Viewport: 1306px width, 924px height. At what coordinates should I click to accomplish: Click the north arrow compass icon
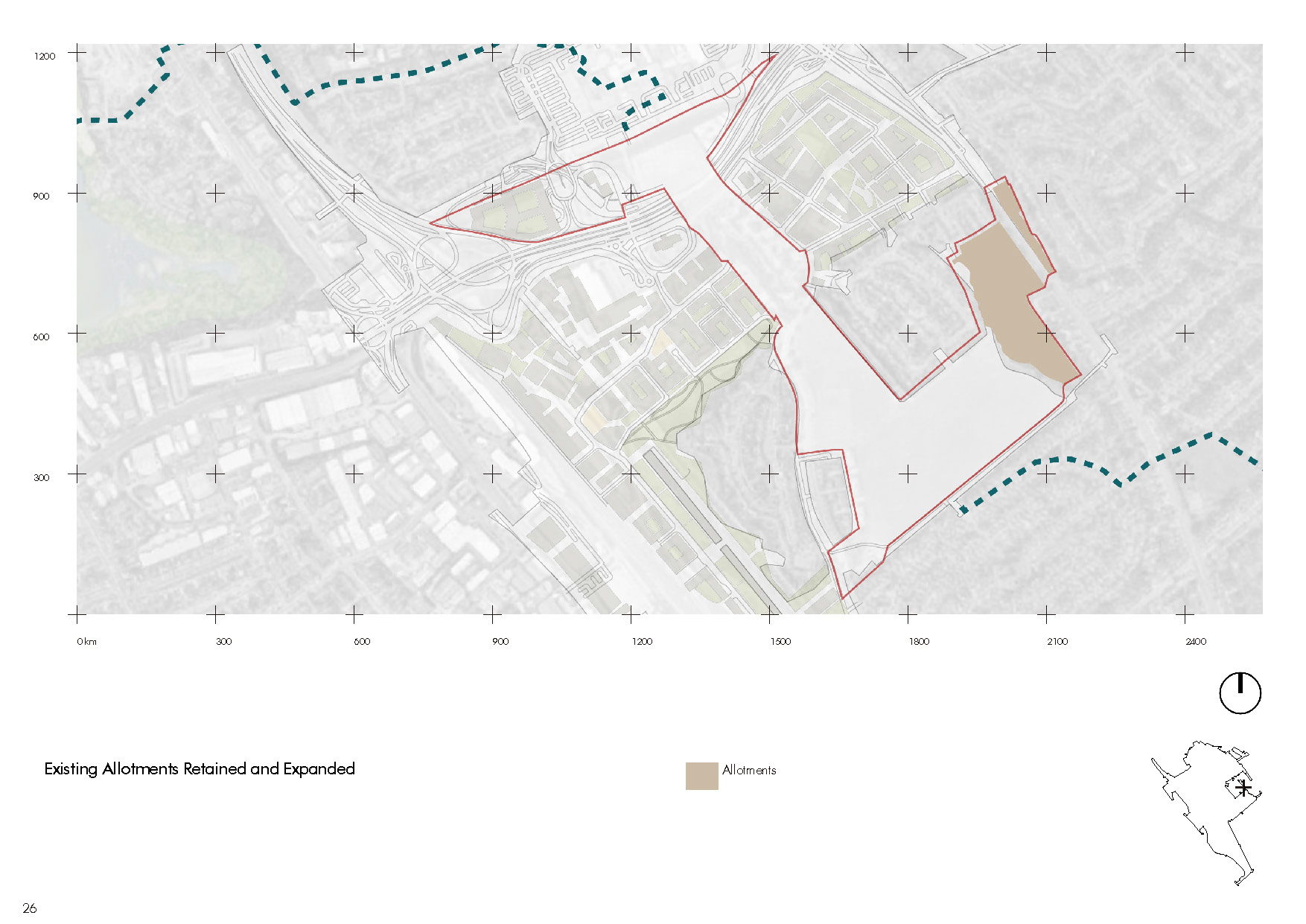pyautogui.click(x=1240, y=693)
